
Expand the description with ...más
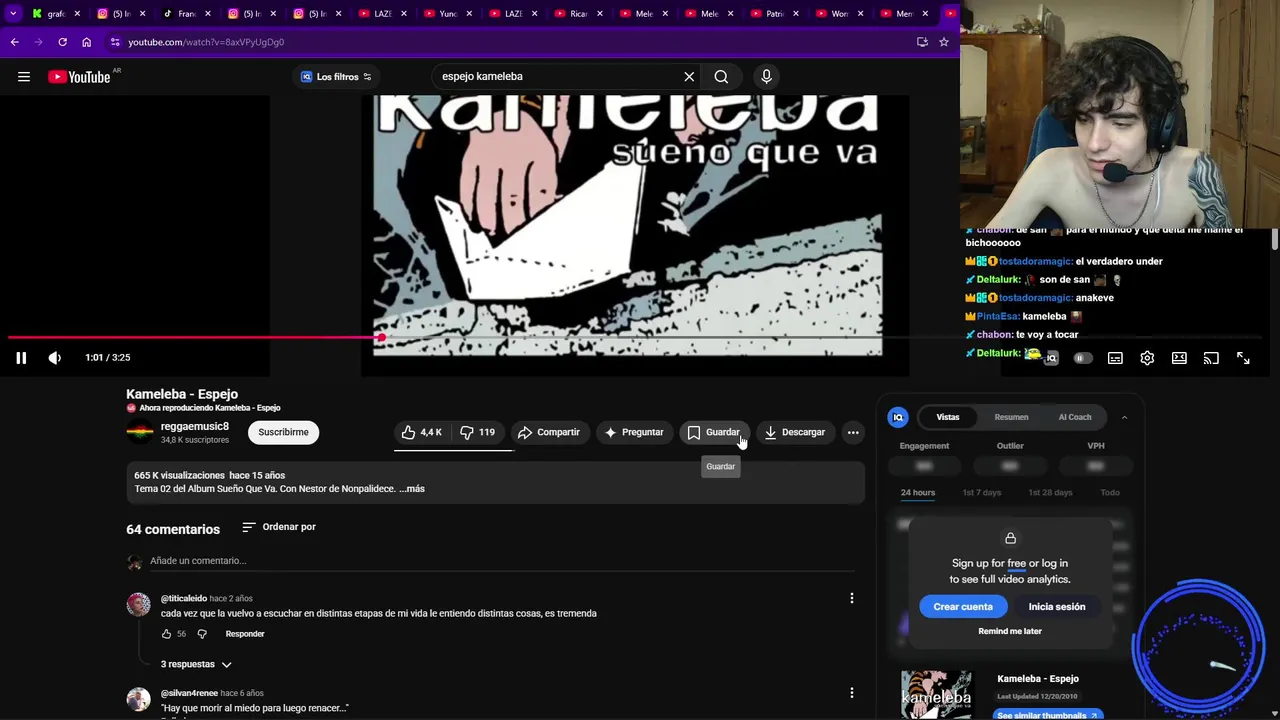pyautogui.click(x=412, y=489)
